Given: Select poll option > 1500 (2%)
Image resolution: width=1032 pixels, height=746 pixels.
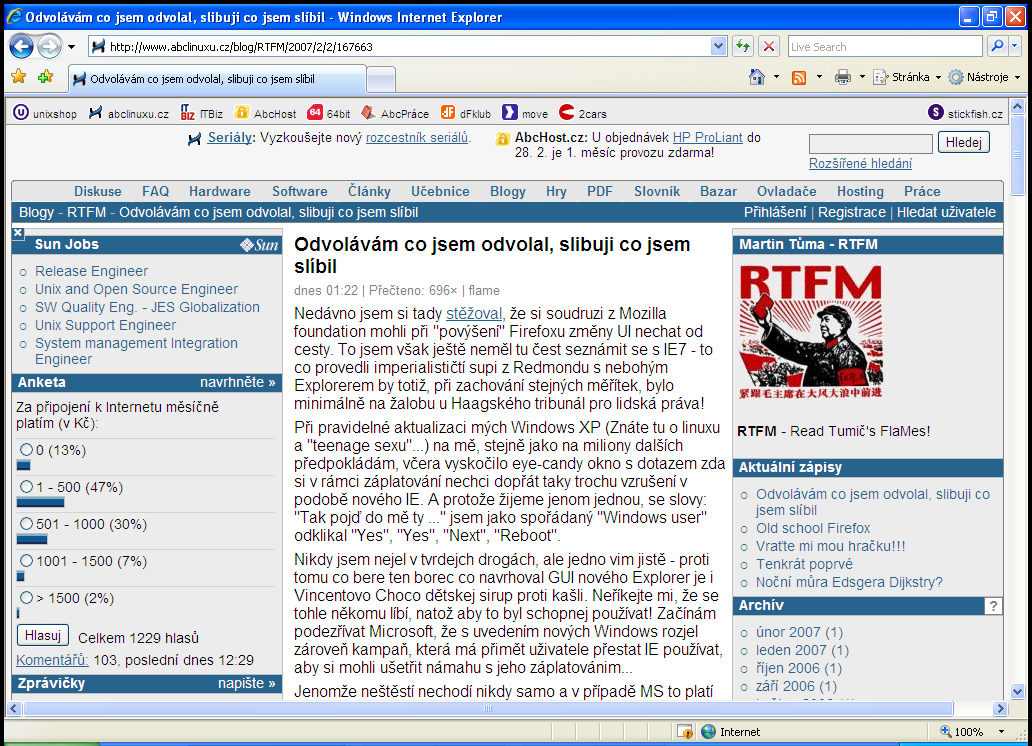Looking at the screenshot, I should pyautogui.click(x=26, y=597).
